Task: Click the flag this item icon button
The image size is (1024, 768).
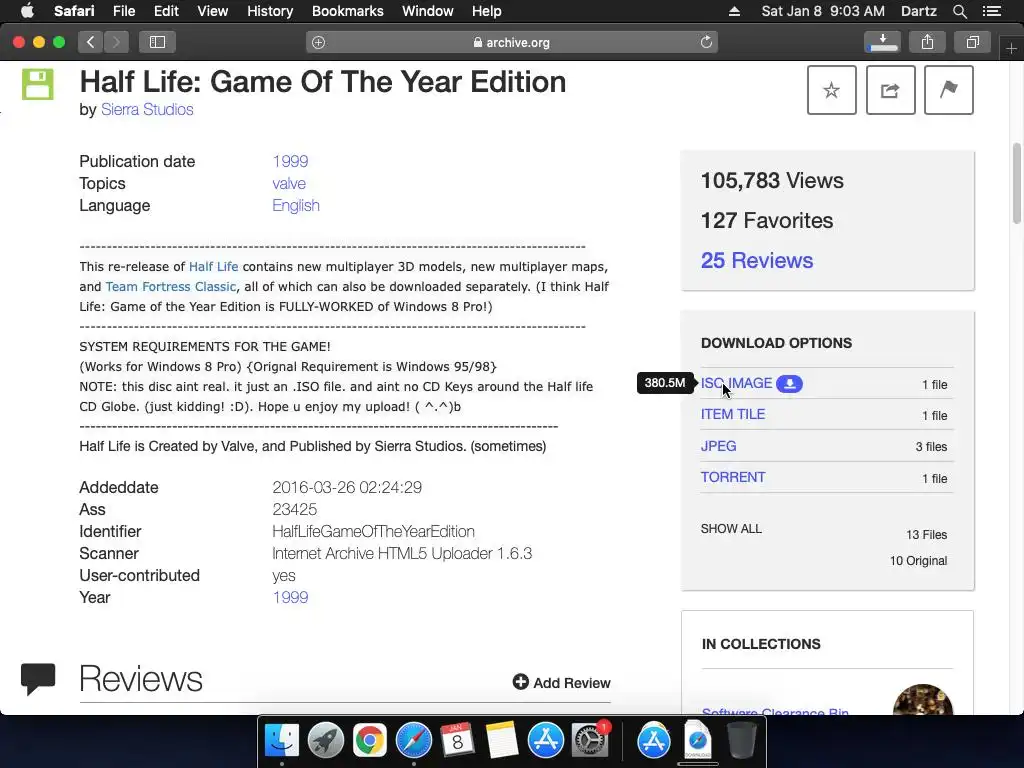Action: click(948, 90)
